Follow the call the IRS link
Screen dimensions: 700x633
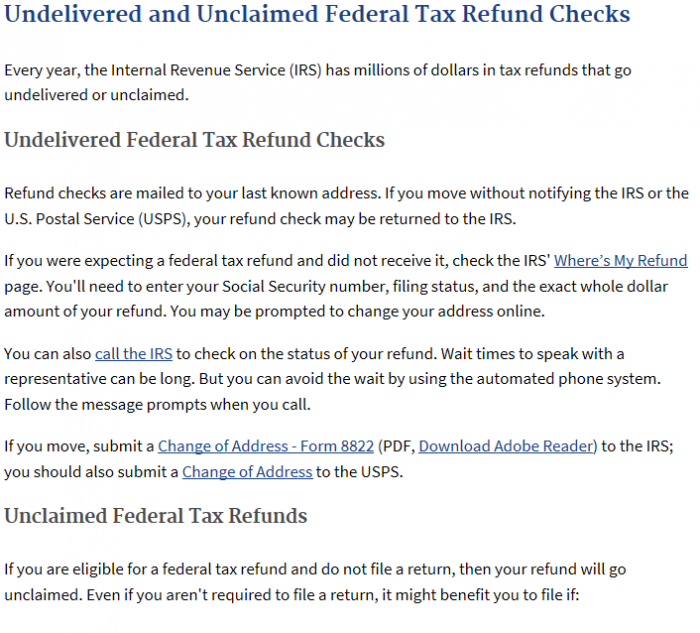click(133, 354)
